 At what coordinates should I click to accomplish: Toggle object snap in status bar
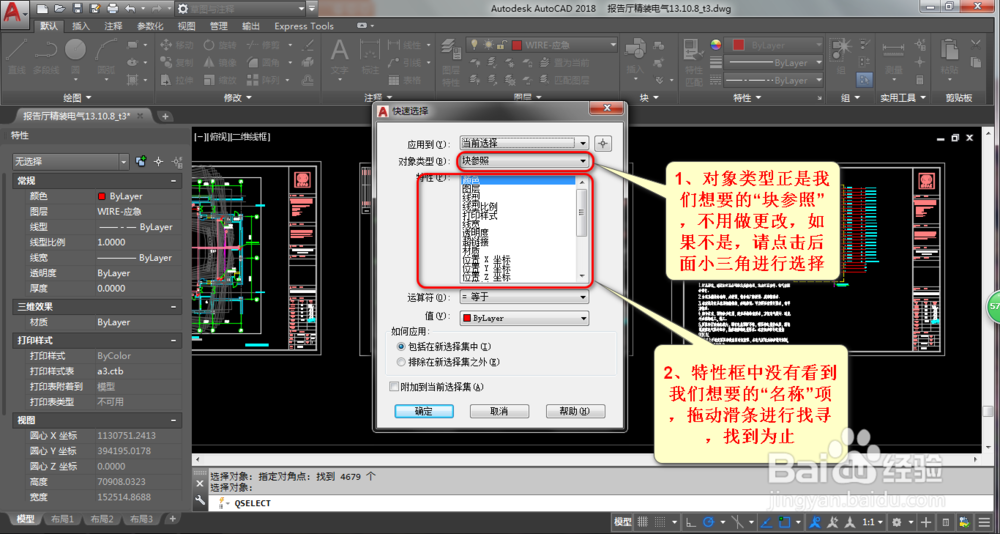784,521
